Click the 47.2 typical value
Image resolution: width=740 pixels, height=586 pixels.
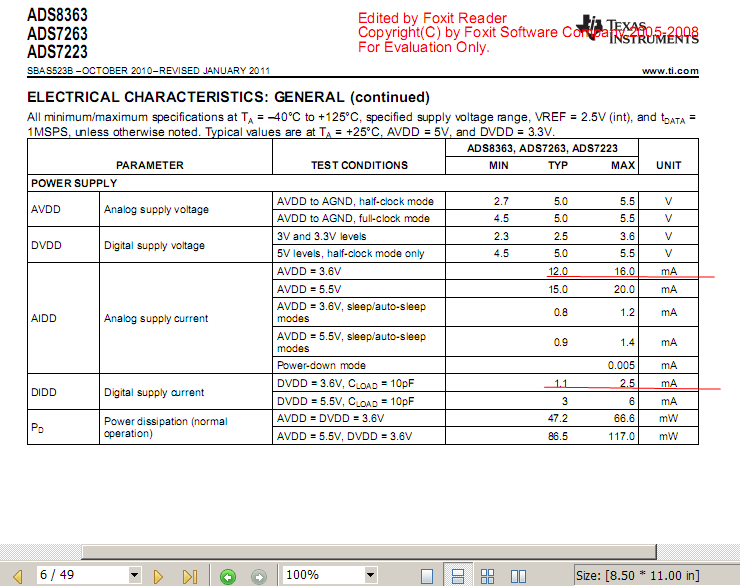pyautogui.click(x=558, y=418)
